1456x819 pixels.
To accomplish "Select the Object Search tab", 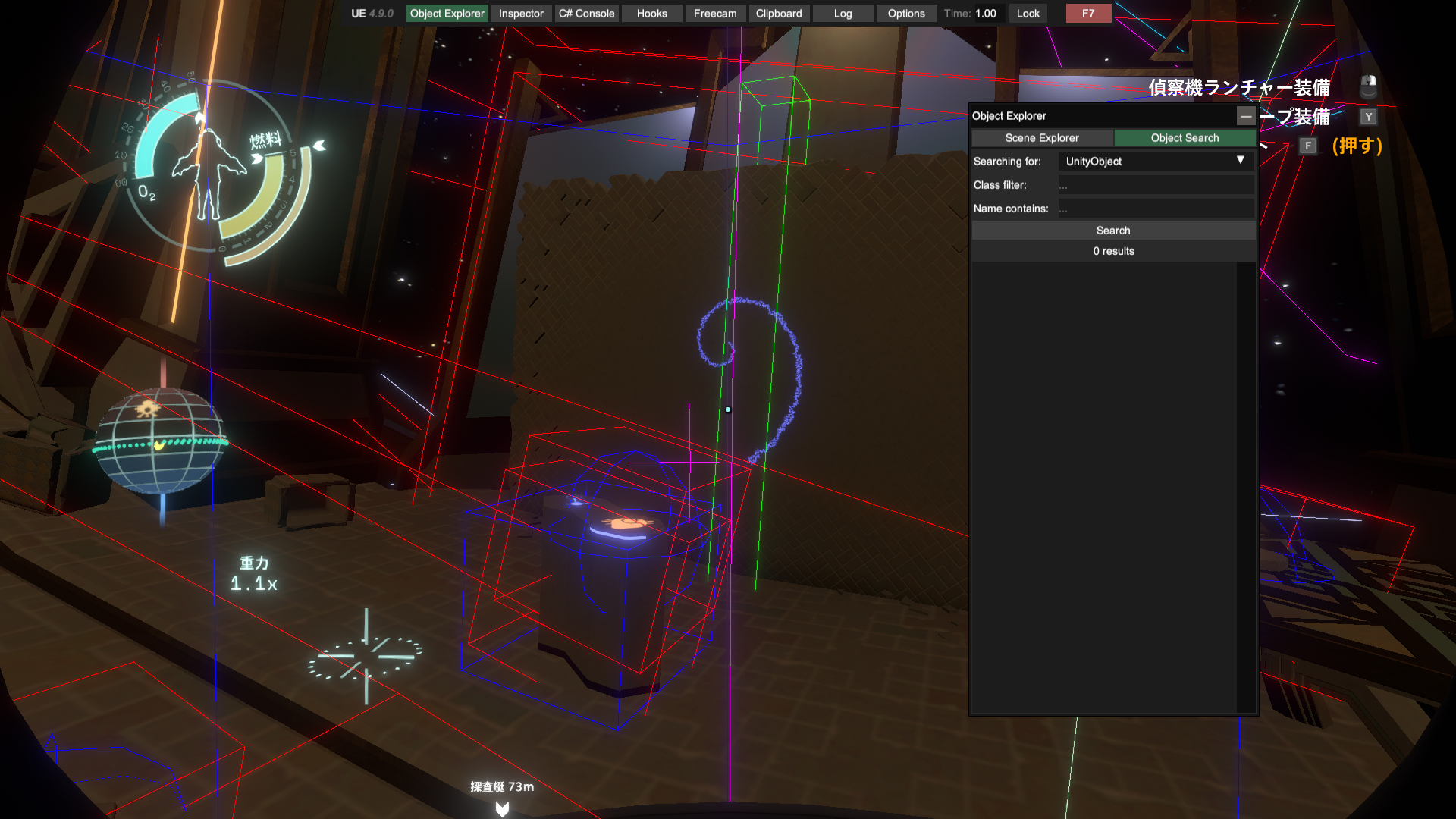I will [1185, 138].
